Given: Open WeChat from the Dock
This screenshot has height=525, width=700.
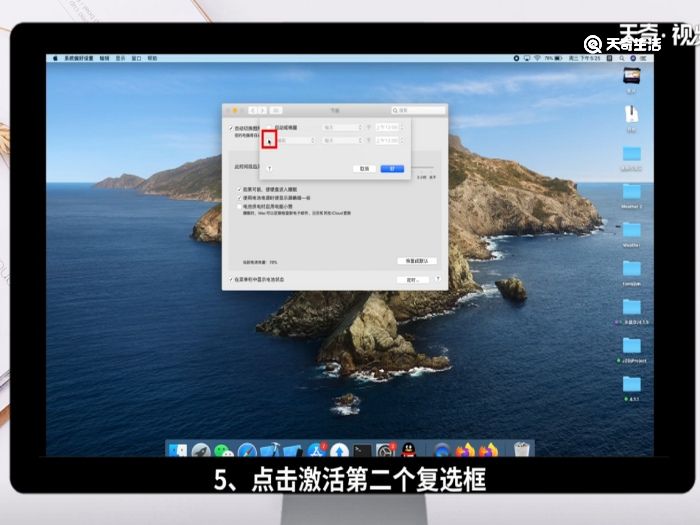Looking at the screenshot, I should click(x=224, y=450).
